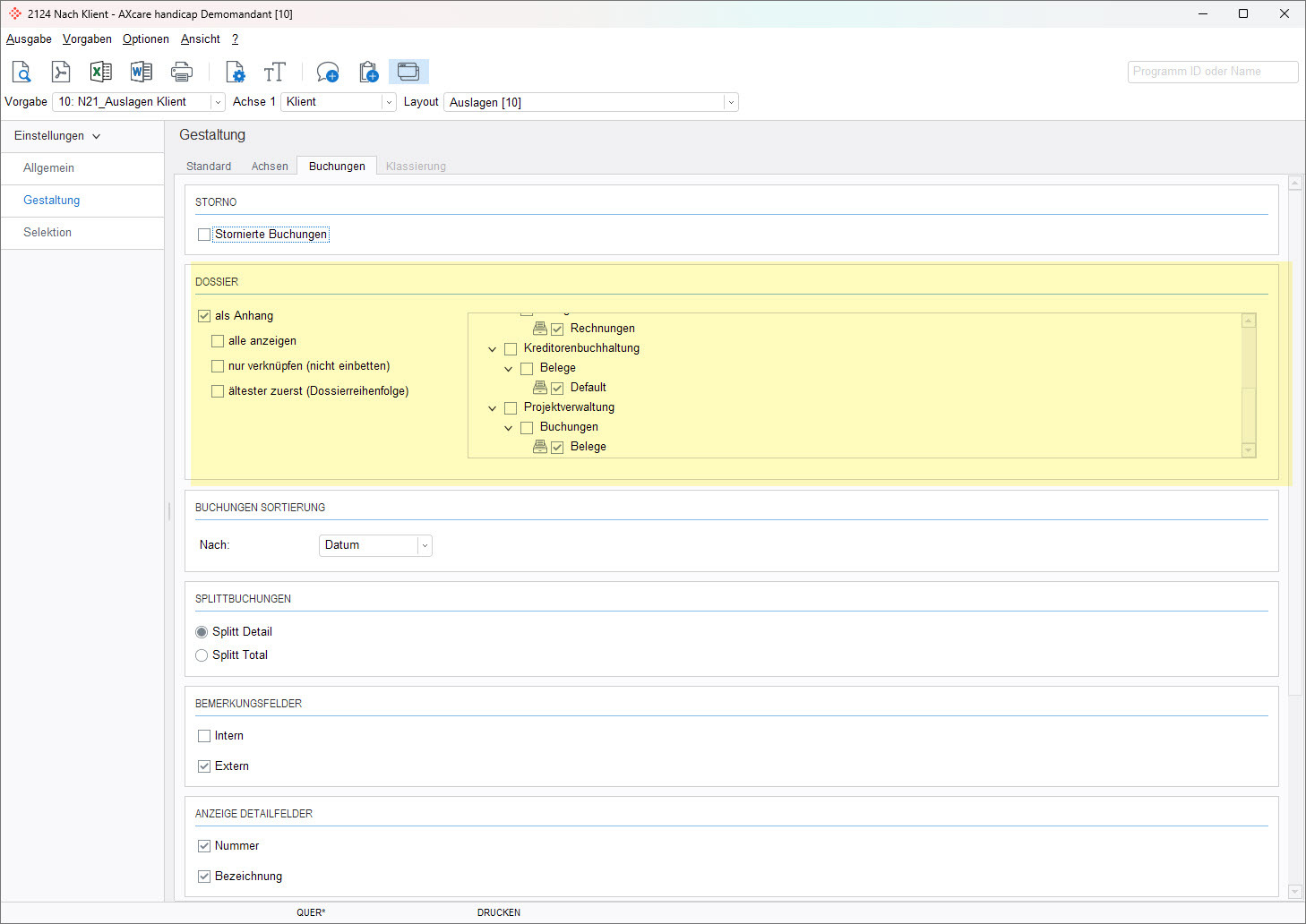Click the Programm ID oder Name search field
This screenshot has width=1306, height=924.
point(1213,72)
